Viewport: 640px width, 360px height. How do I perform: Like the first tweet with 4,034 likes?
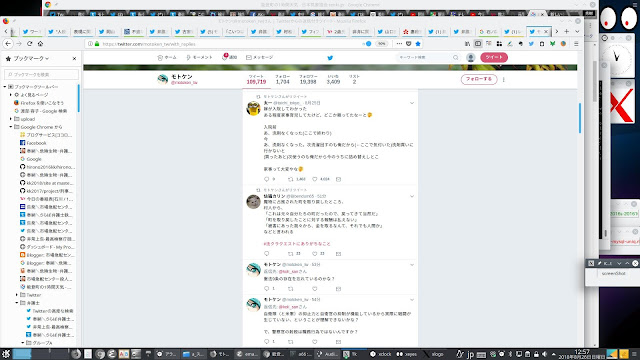315,179
